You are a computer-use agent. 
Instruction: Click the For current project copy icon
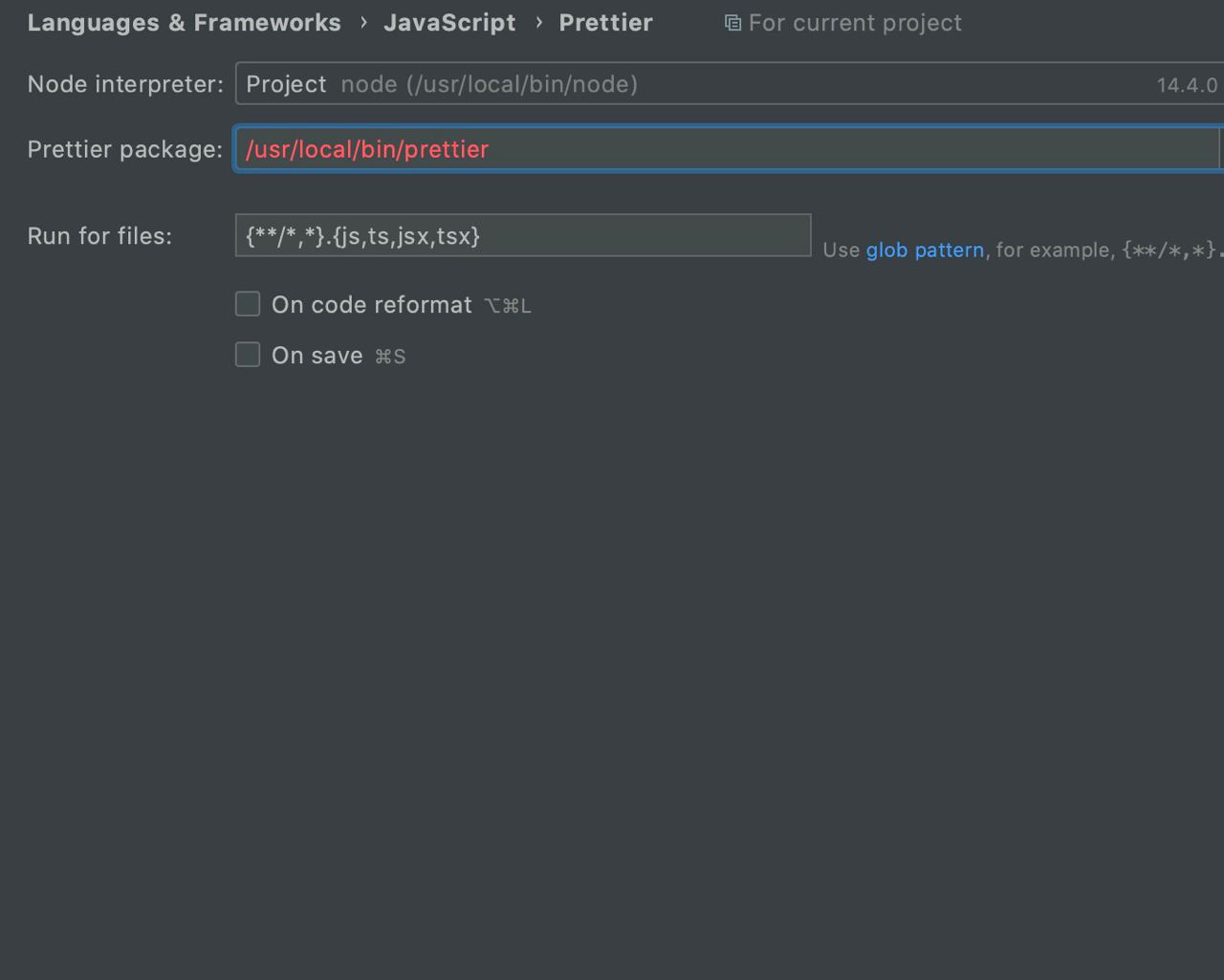732,23
